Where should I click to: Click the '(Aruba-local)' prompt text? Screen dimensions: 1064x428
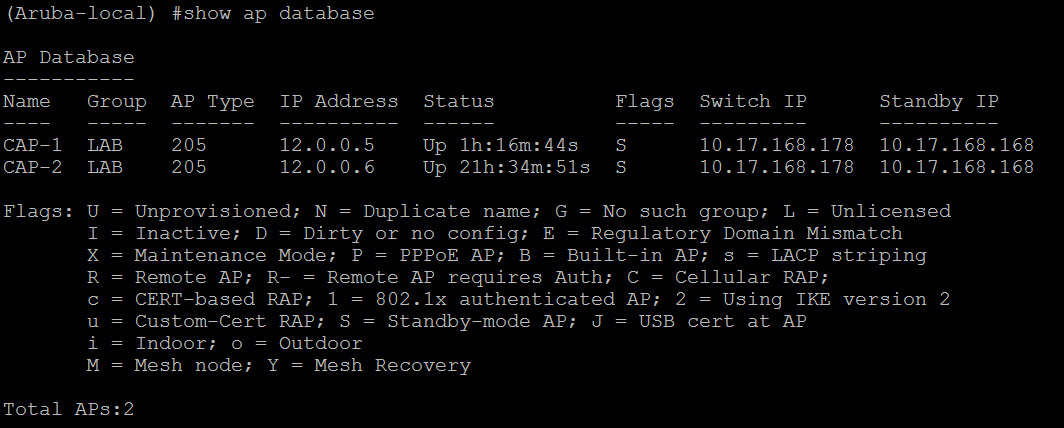tap(80, 14)
